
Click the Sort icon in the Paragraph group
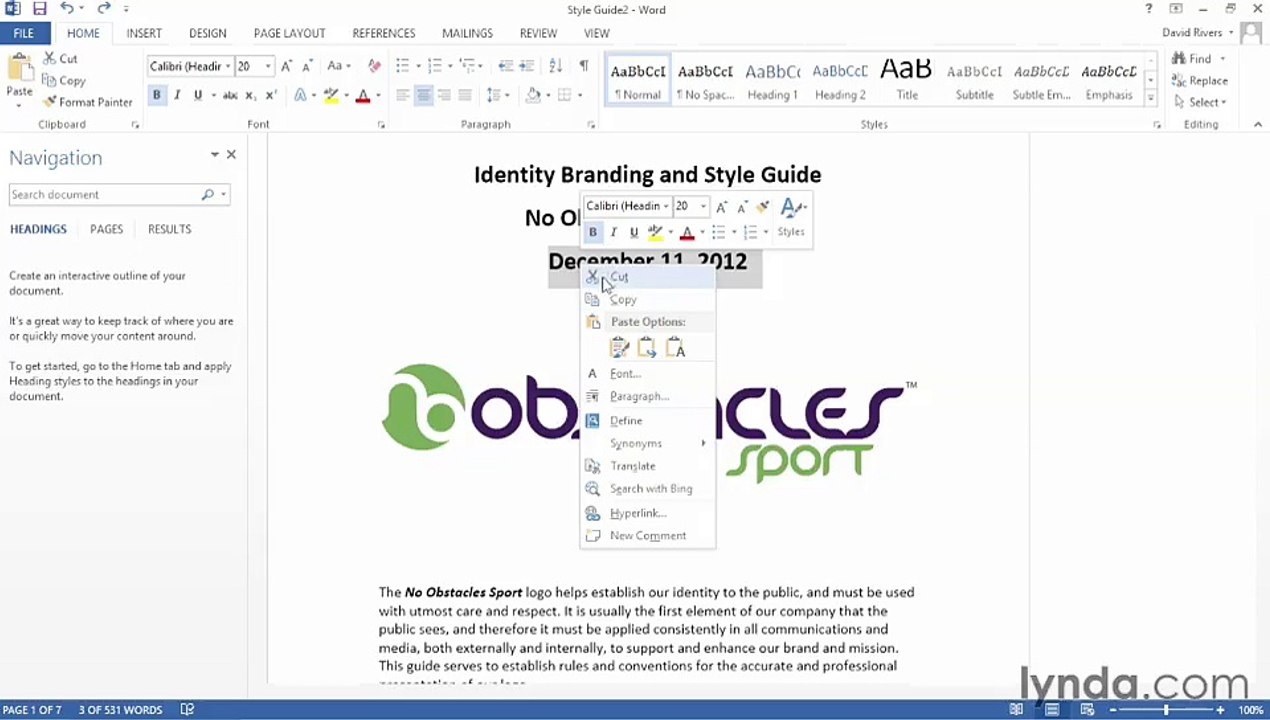pyautogui.click(x=556, y=66)
